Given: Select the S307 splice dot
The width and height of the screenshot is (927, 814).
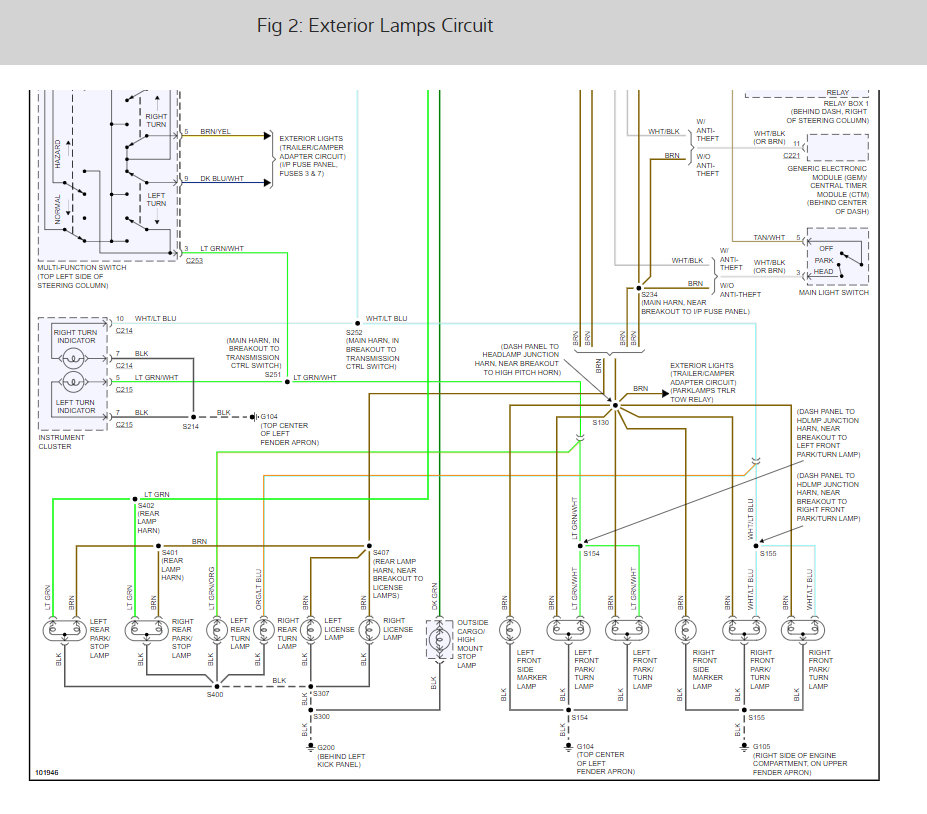Looking at the screenshot, I should pos(310,686).
